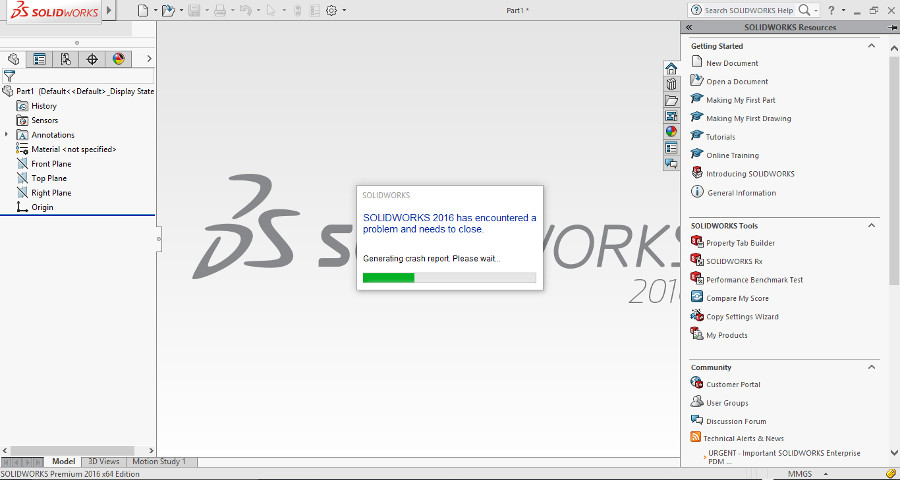Open dropdown arrow next to Undo icon
Viewport: 900px width, 480px height.
coord(258,10)
